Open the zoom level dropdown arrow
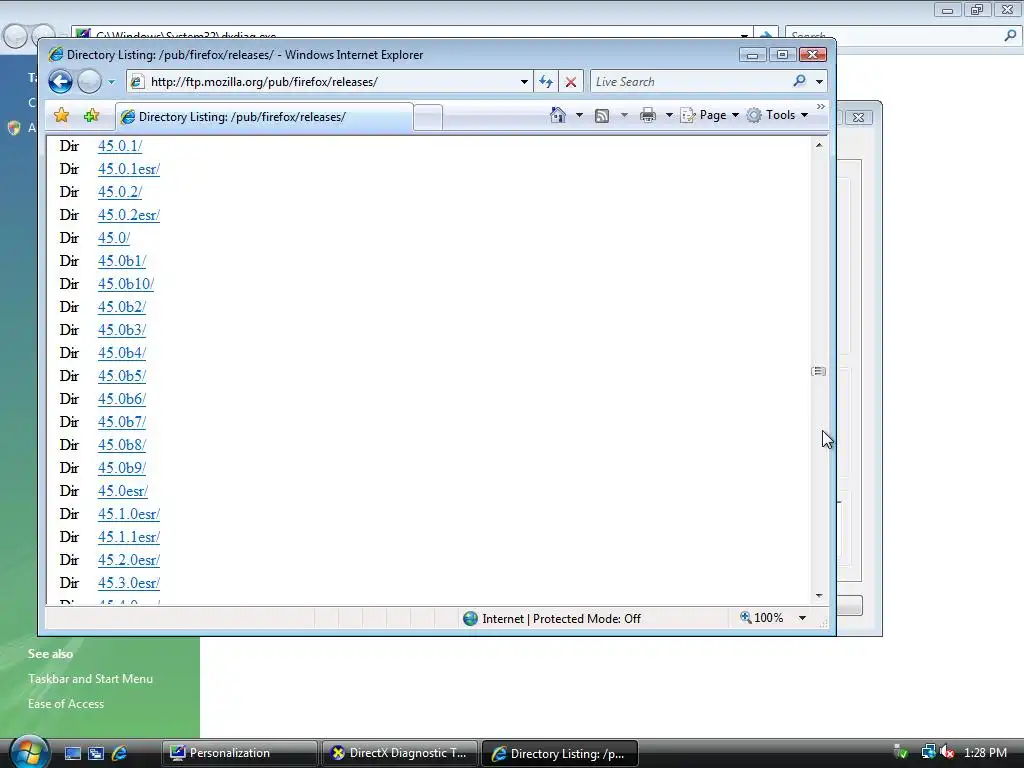 (x=803, y=618)
